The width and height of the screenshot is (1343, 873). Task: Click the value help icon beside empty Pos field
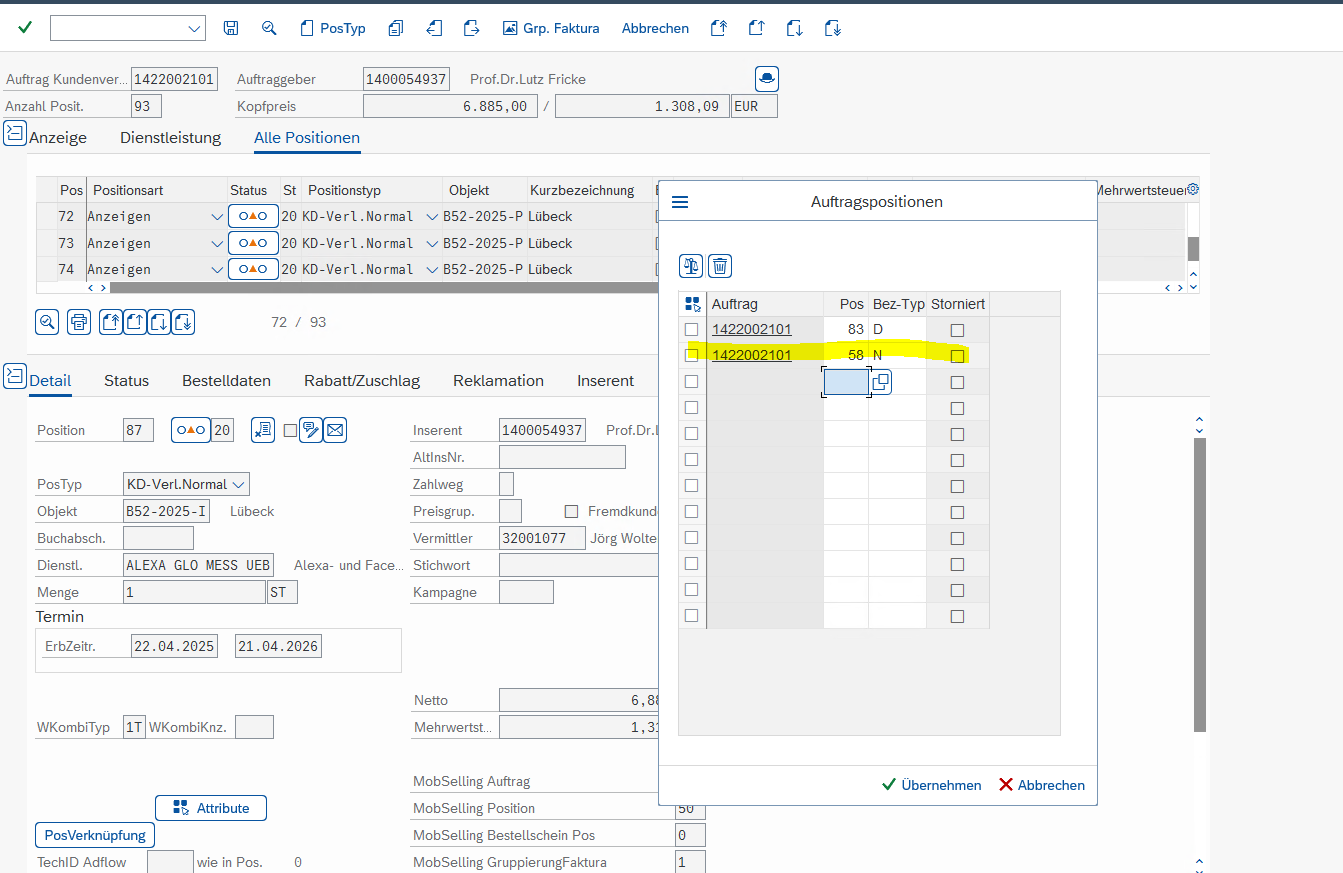point(880,382)
